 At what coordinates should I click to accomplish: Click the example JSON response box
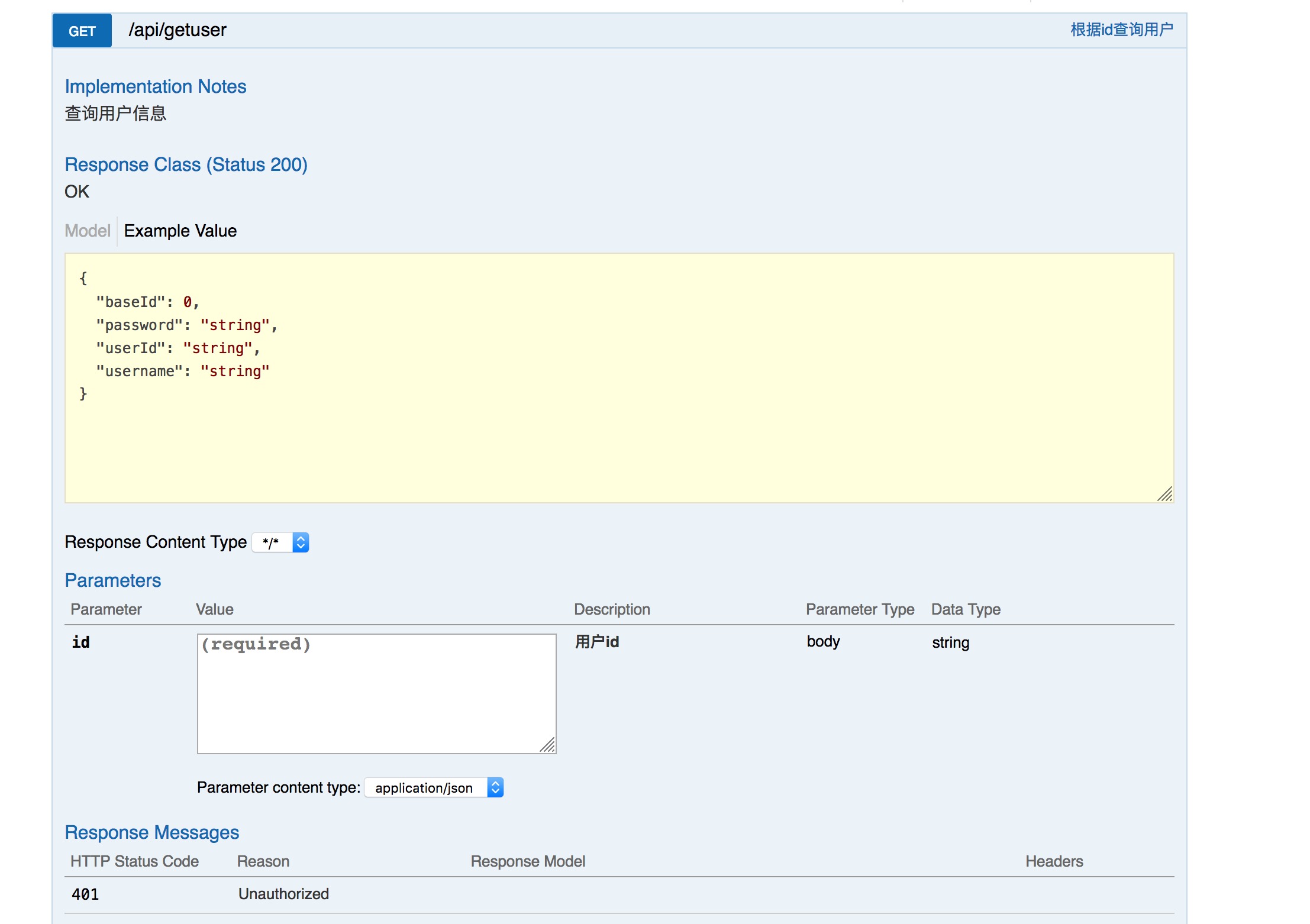click(x=619, y=378)
